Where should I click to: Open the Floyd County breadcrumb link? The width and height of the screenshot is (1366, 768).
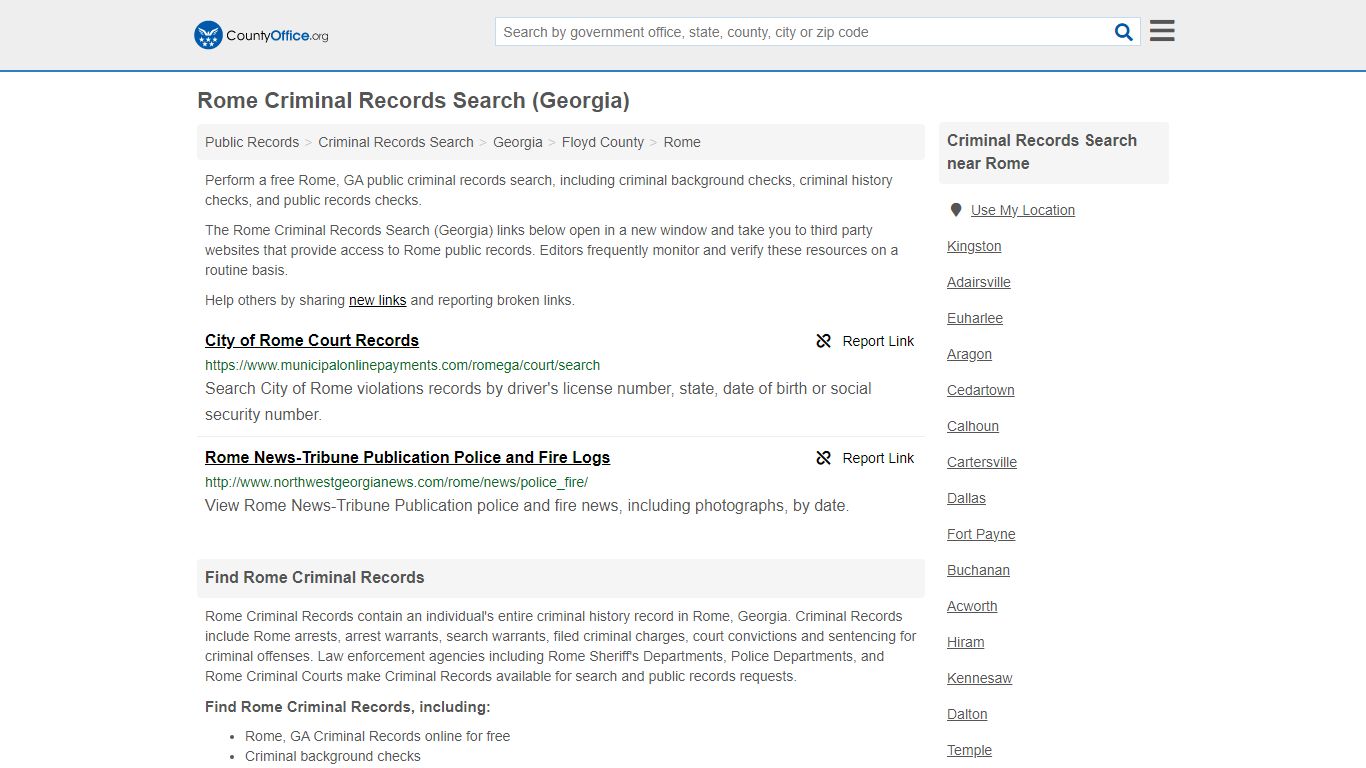pos(603,142)
